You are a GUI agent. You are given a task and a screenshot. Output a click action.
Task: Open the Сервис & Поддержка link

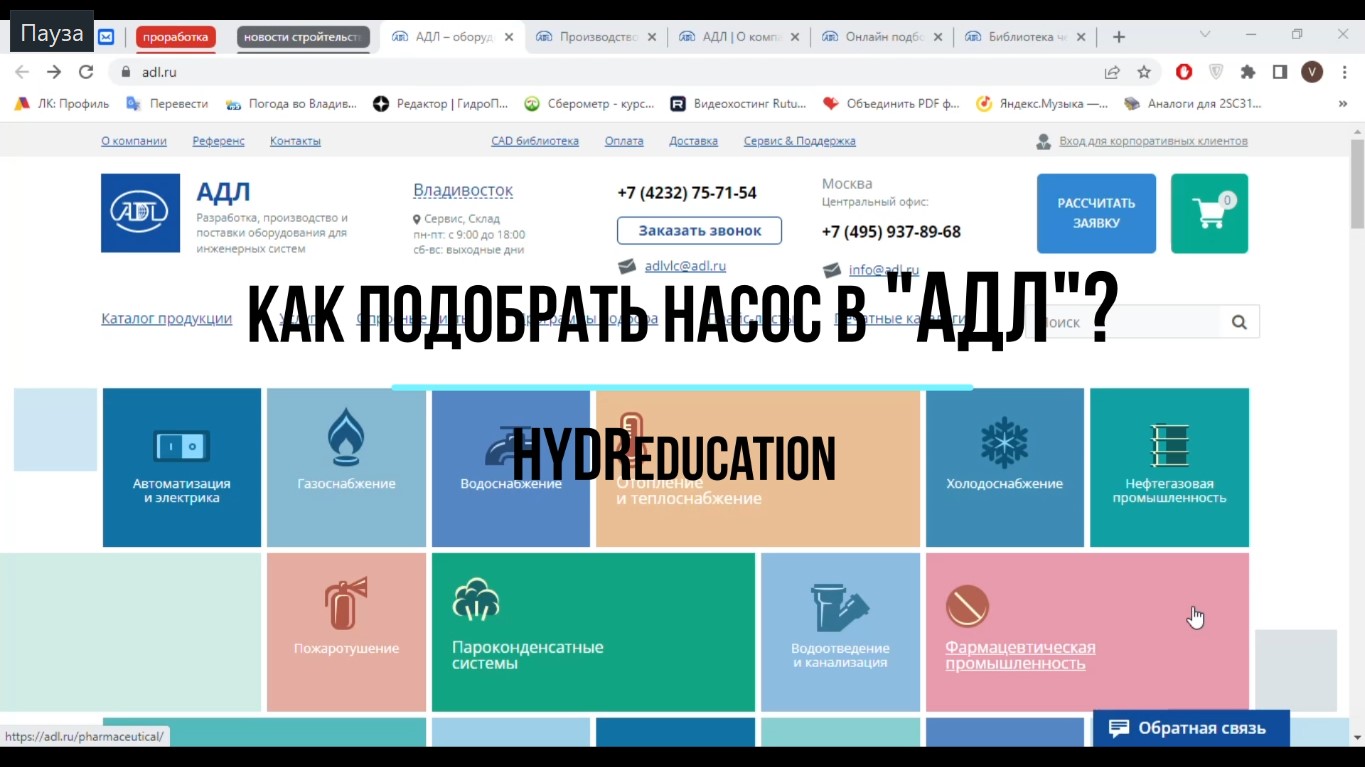[x=800, y=141]
